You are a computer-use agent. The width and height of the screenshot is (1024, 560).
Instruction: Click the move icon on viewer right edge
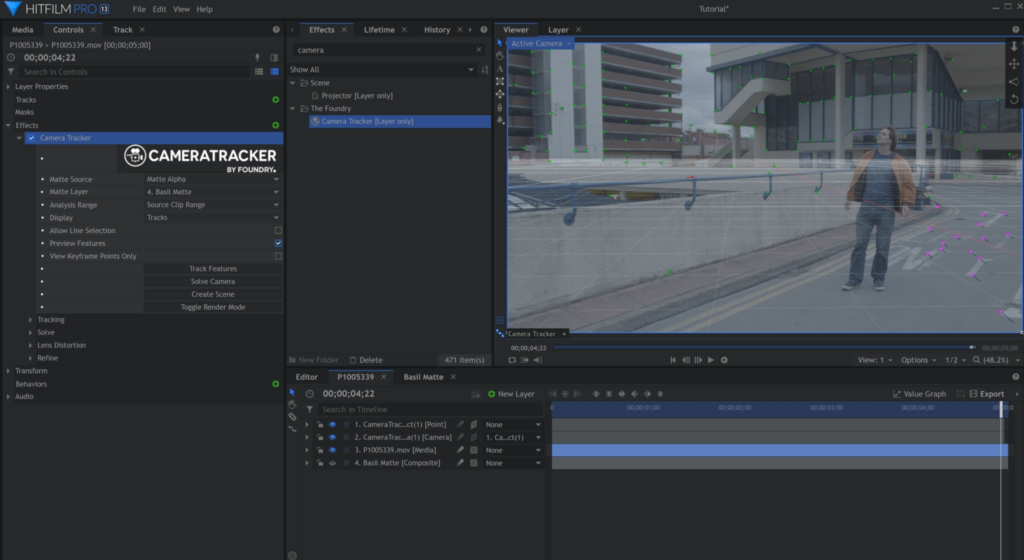[x=1014, y=63]
